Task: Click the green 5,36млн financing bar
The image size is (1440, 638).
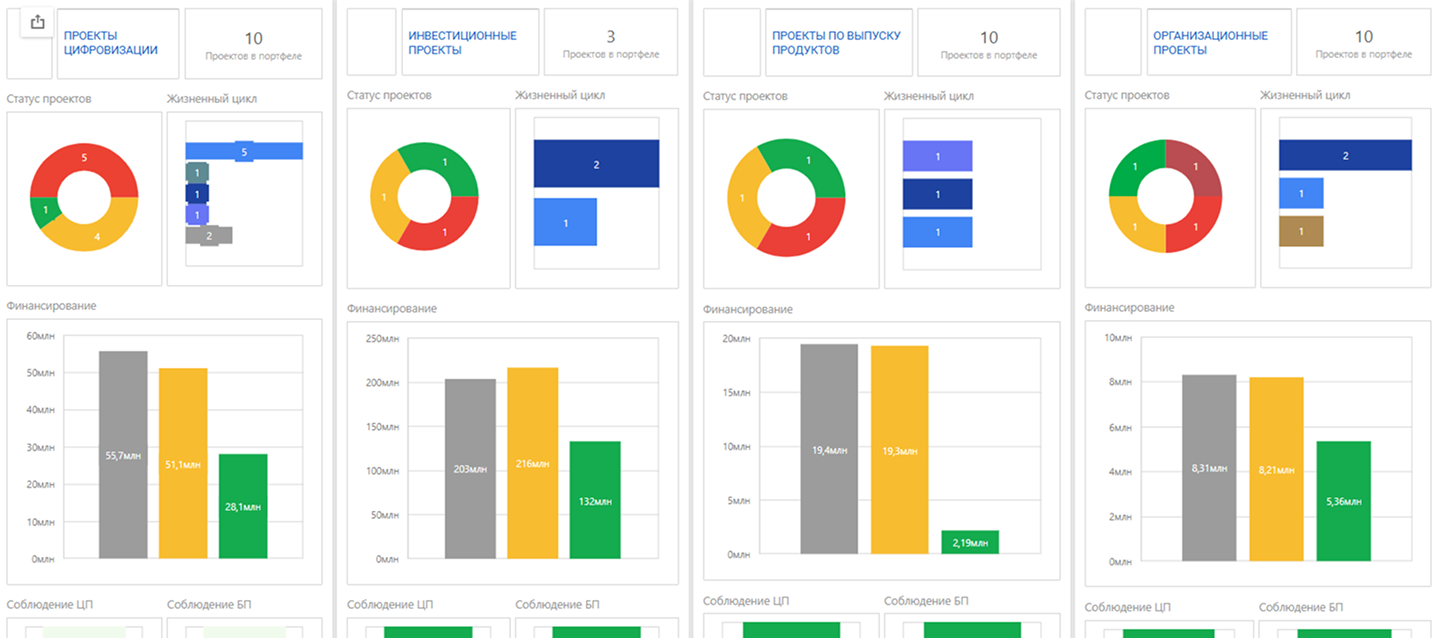Action: [x=1343, y=500]
